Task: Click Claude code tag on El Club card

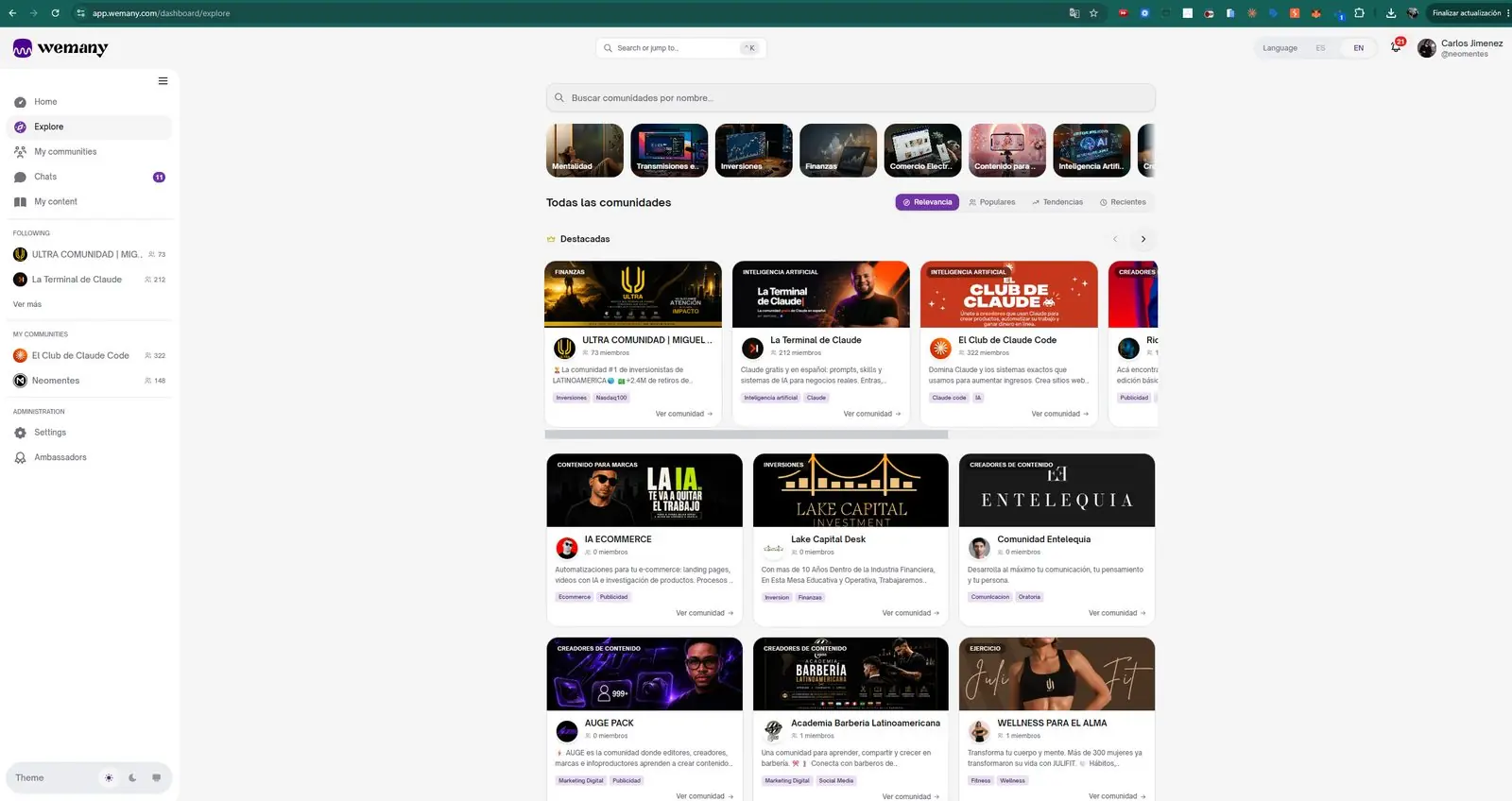Action: pos(949,398)
